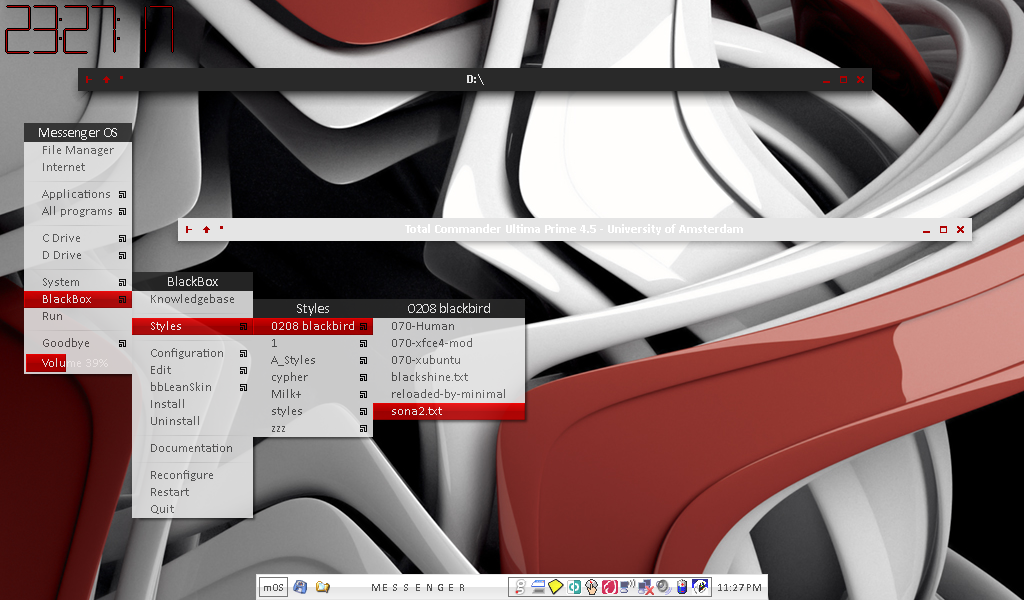This screenshot has width=1024, height=600.
Task: Expand the Applications submenu arrow
Action: click(122, 195)
